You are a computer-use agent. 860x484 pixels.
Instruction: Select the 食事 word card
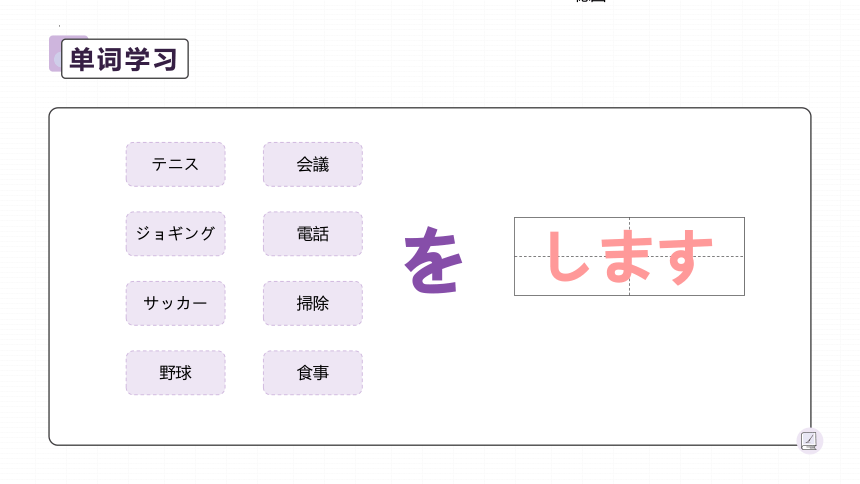click(x=313, y=373)
